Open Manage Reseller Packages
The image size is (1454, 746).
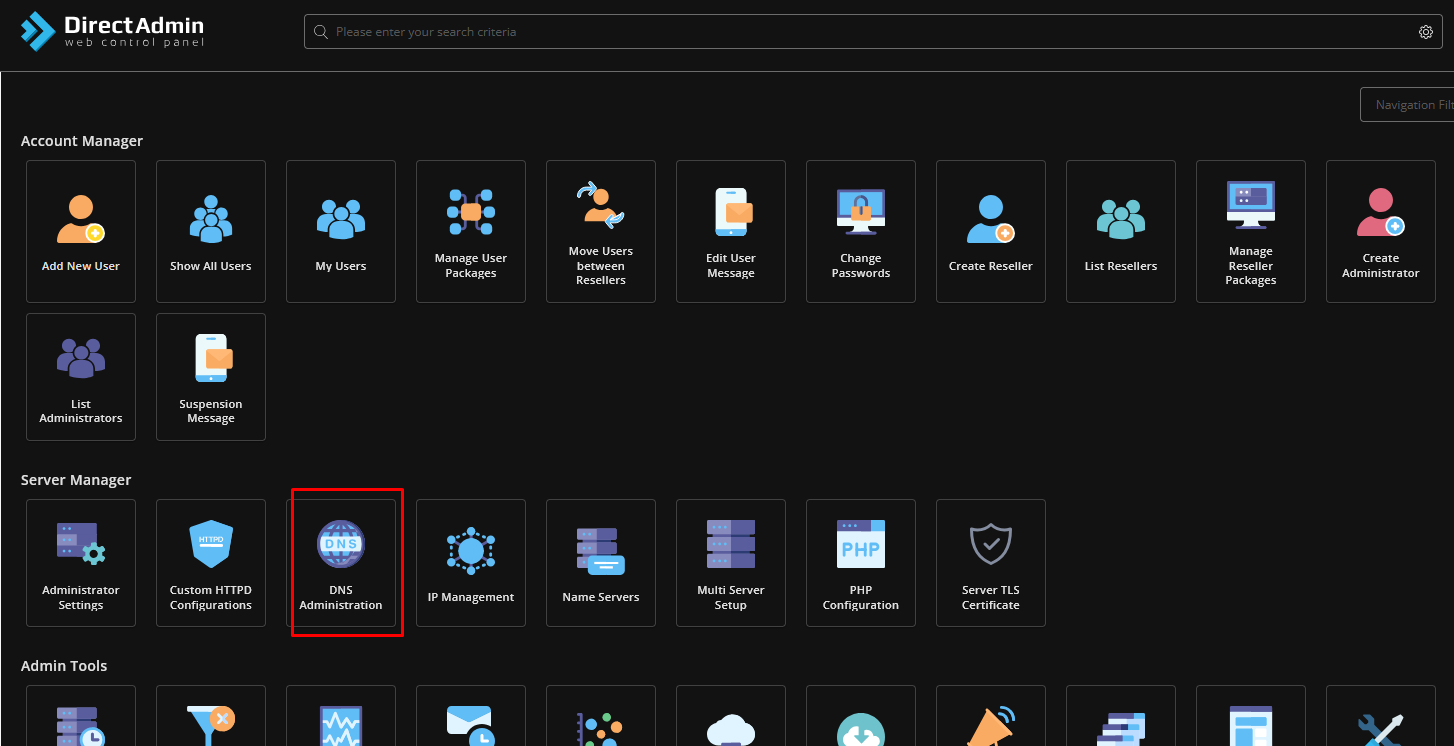click(1251, 231)
